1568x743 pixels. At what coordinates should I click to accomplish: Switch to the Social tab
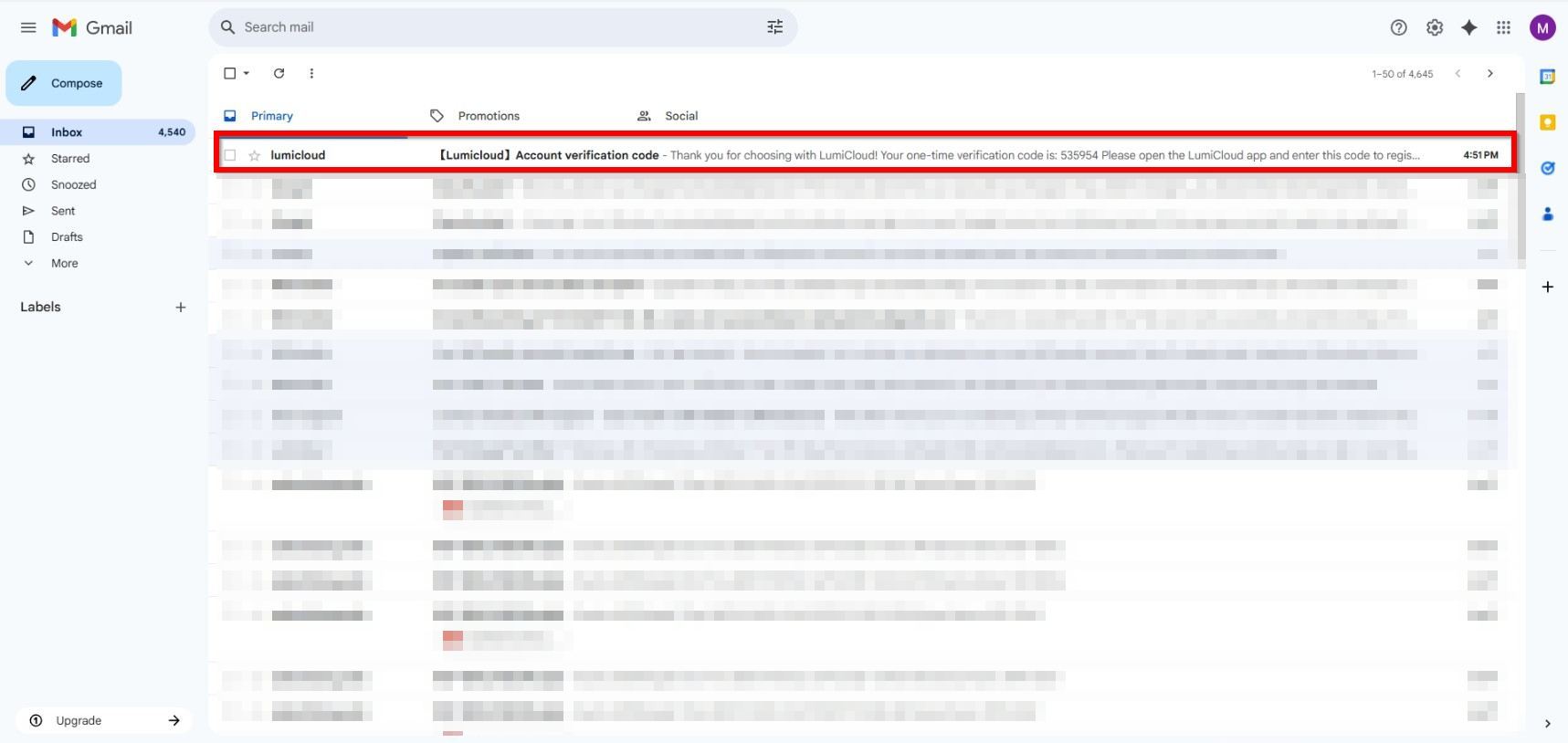680,116
